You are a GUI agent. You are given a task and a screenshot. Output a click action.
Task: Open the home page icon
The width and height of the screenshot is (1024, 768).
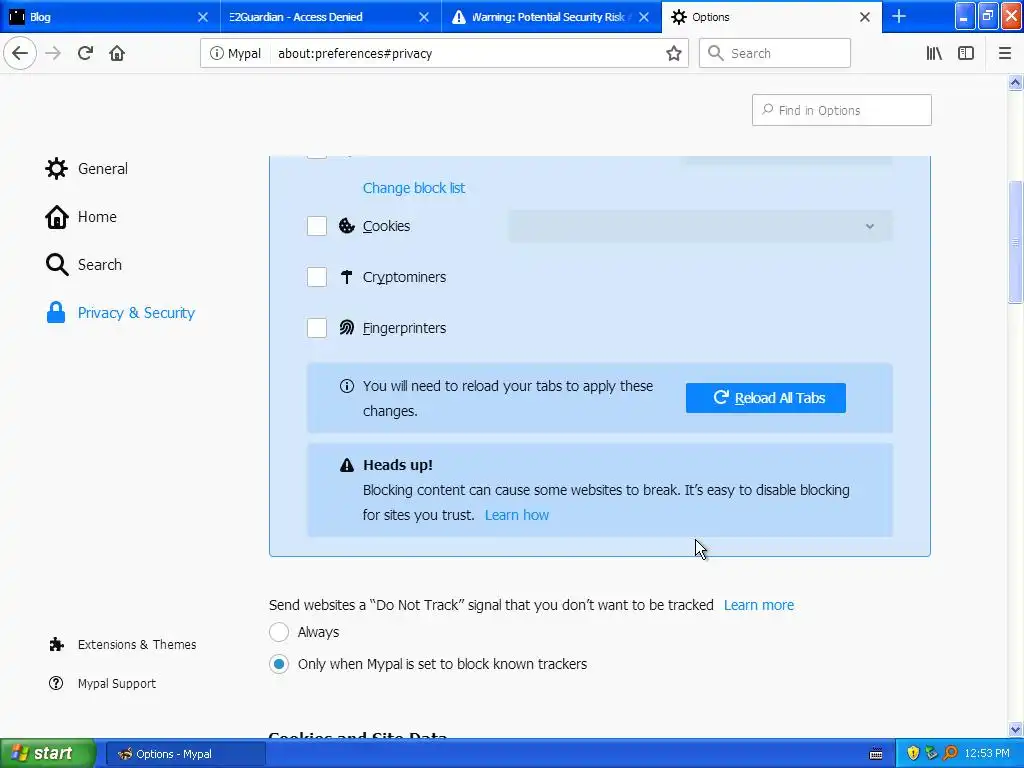[x=117, y=54]
